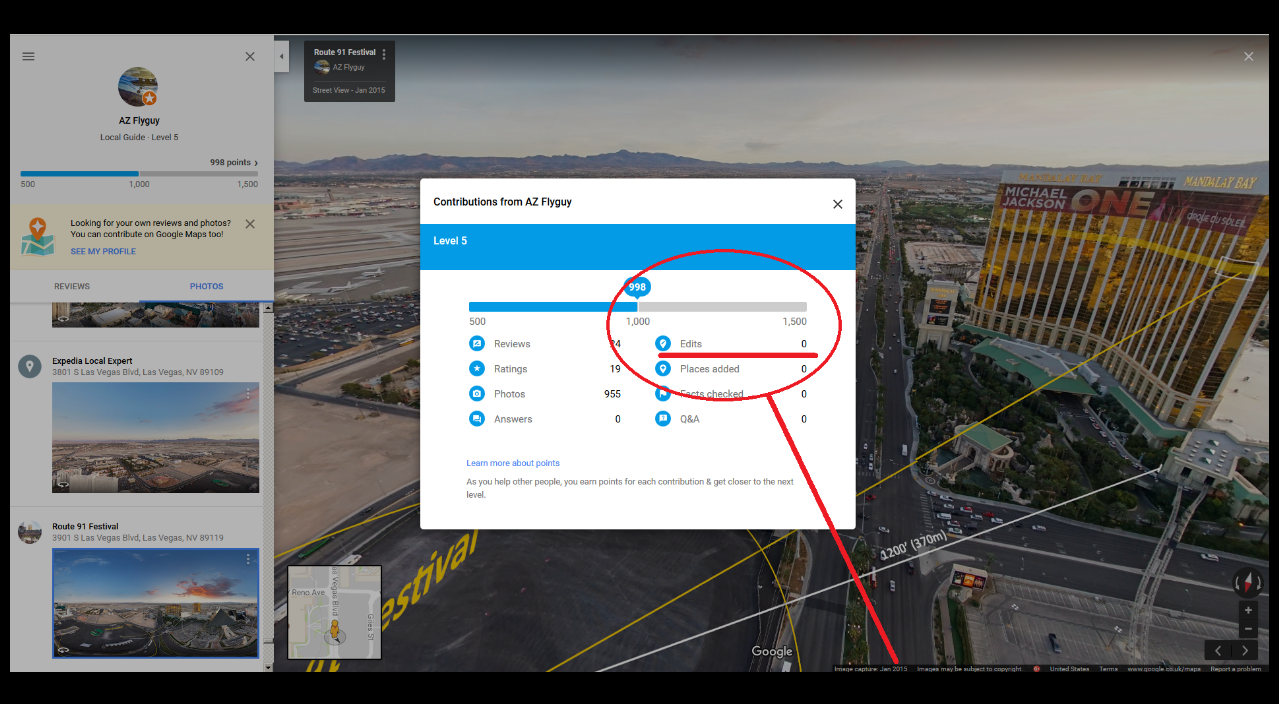Viewport: 1279px width, 704px height.
Task: Click the Ratings star icon
Action: (477, 368)
